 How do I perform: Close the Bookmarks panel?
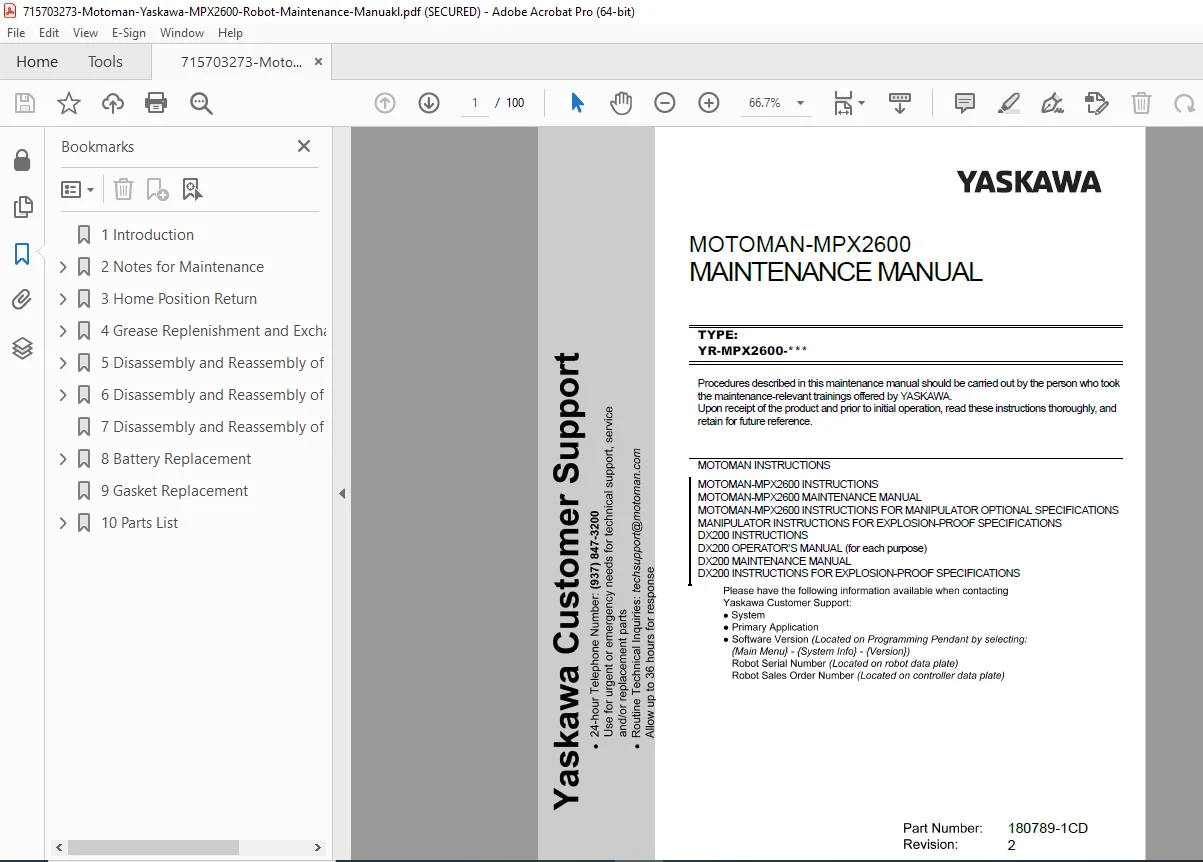304,146
